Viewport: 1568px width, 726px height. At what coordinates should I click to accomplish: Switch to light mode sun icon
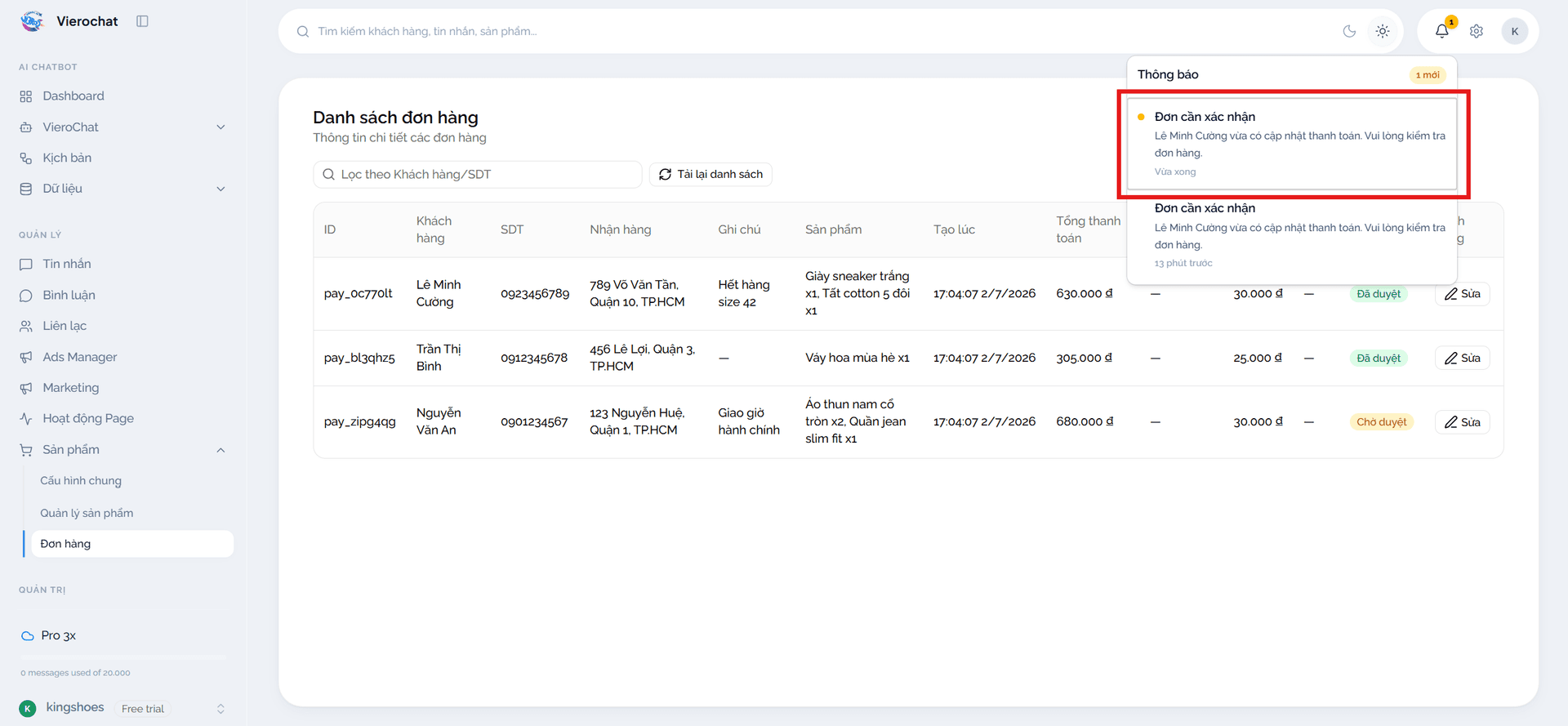[x=1383, y=31]
